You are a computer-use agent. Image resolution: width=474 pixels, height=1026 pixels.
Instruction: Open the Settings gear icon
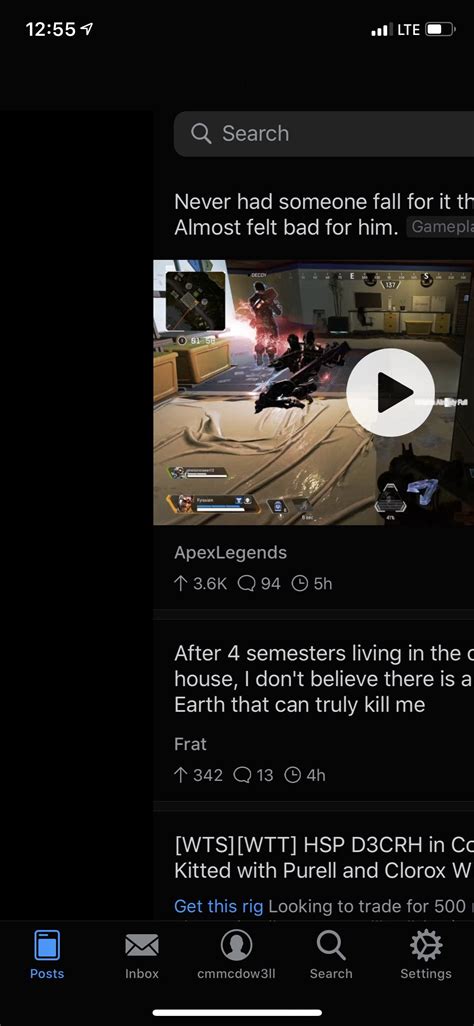point(426,946)
